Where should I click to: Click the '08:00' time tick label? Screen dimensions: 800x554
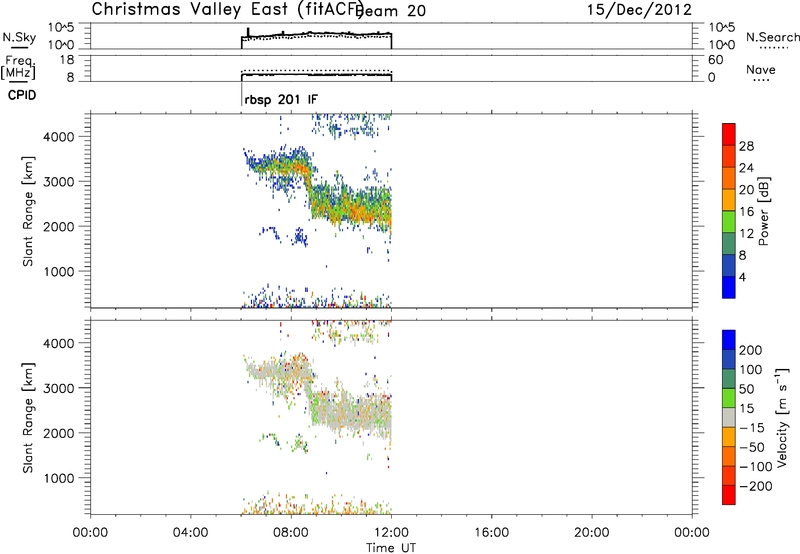pos(291,533)
